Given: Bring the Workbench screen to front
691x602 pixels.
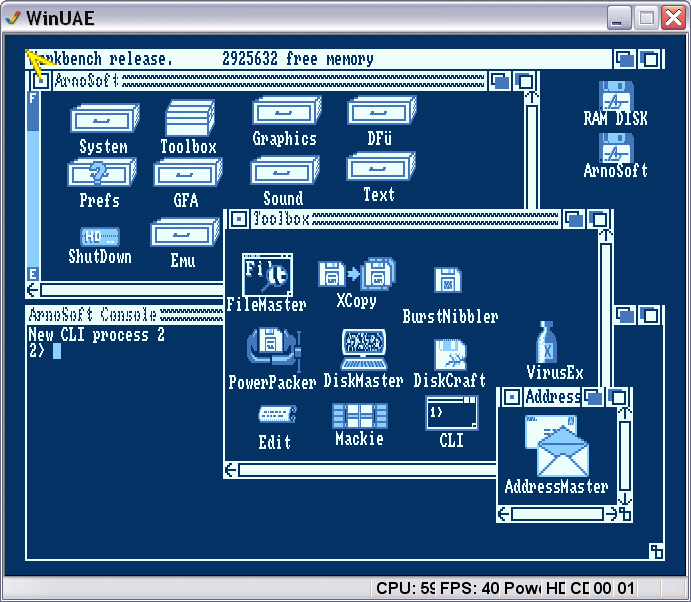Looking at the screenshot, I should click(x=650, y=59).
